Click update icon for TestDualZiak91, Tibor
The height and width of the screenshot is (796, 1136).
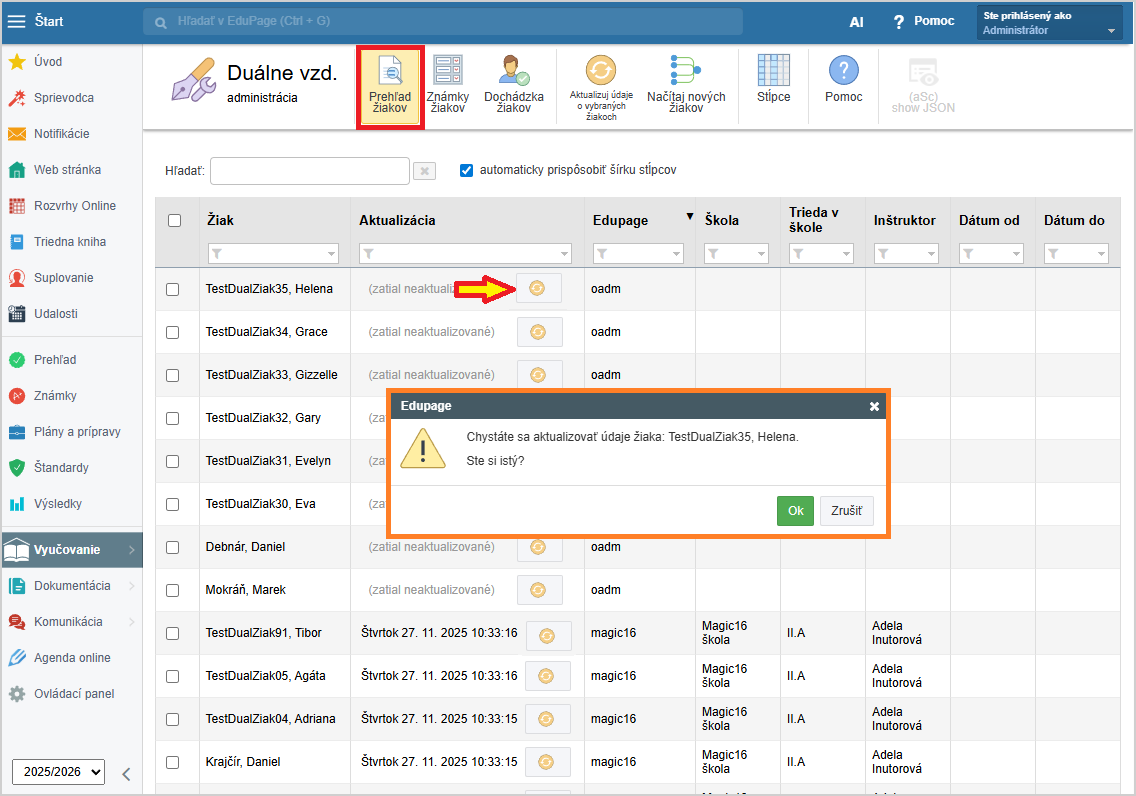coord(547,635)
